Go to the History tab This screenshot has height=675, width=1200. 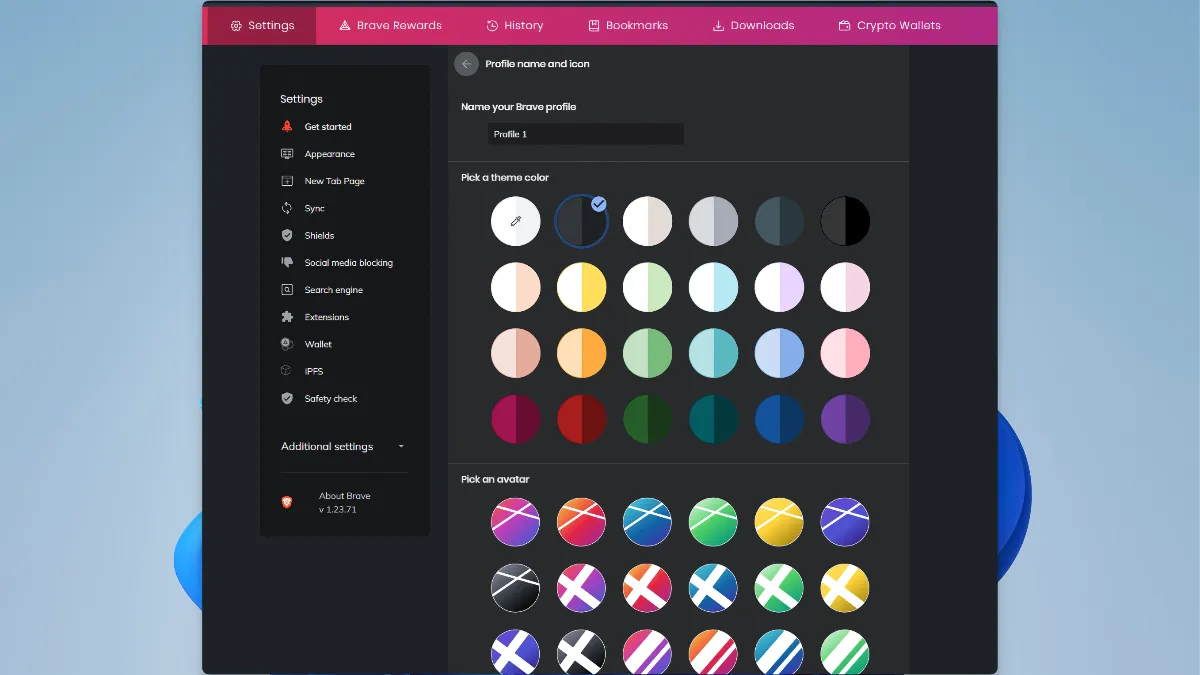(x=515, y=25)
